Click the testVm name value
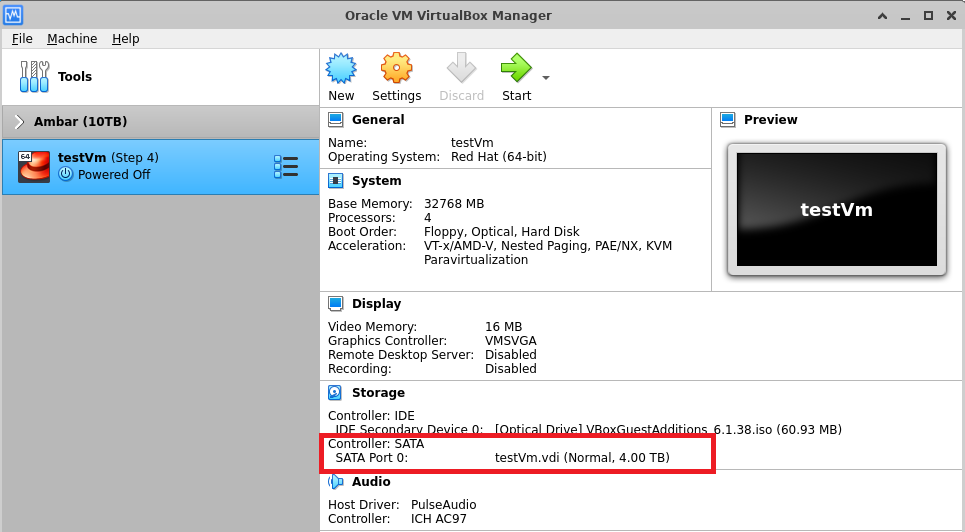965x532 pixels. 472,143
